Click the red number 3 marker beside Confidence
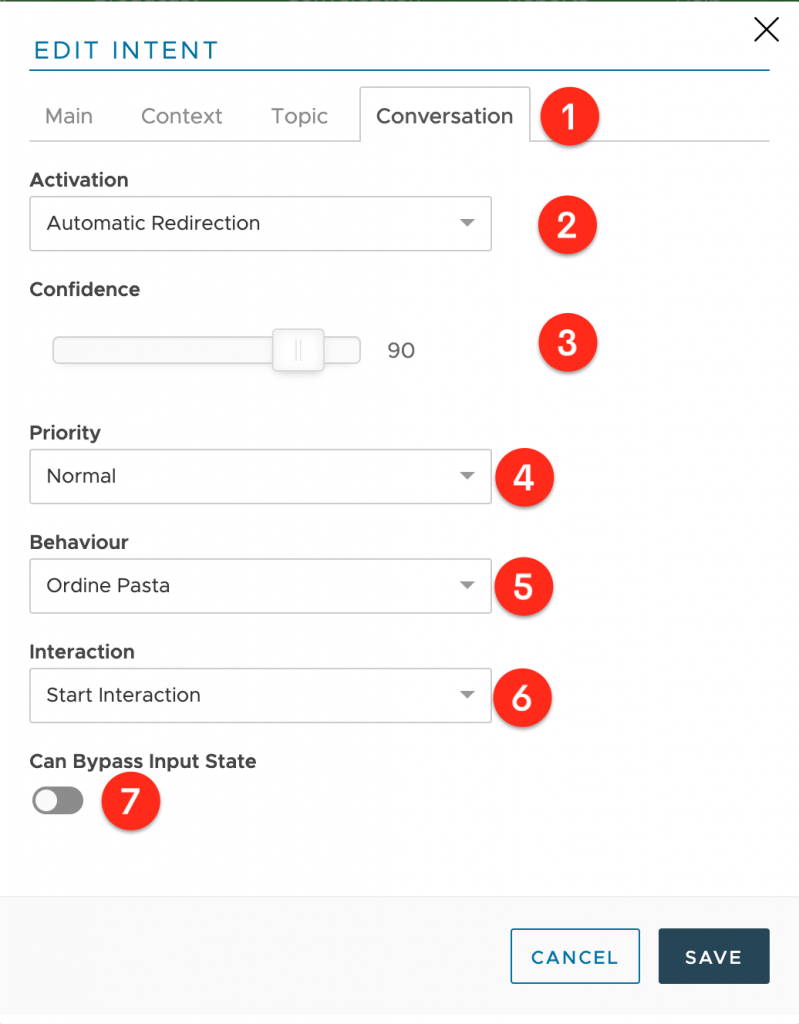799x1024 pixels. coord(567,343)
